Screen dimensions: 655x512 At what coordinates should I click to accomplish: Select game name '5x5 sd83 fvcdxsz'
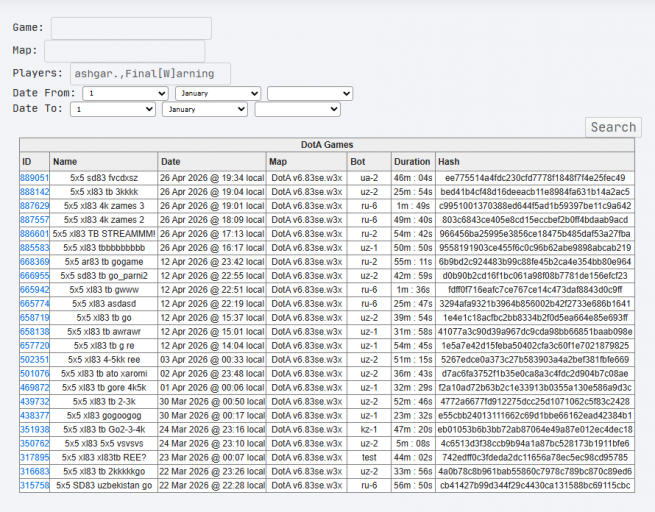pos(104,178)
